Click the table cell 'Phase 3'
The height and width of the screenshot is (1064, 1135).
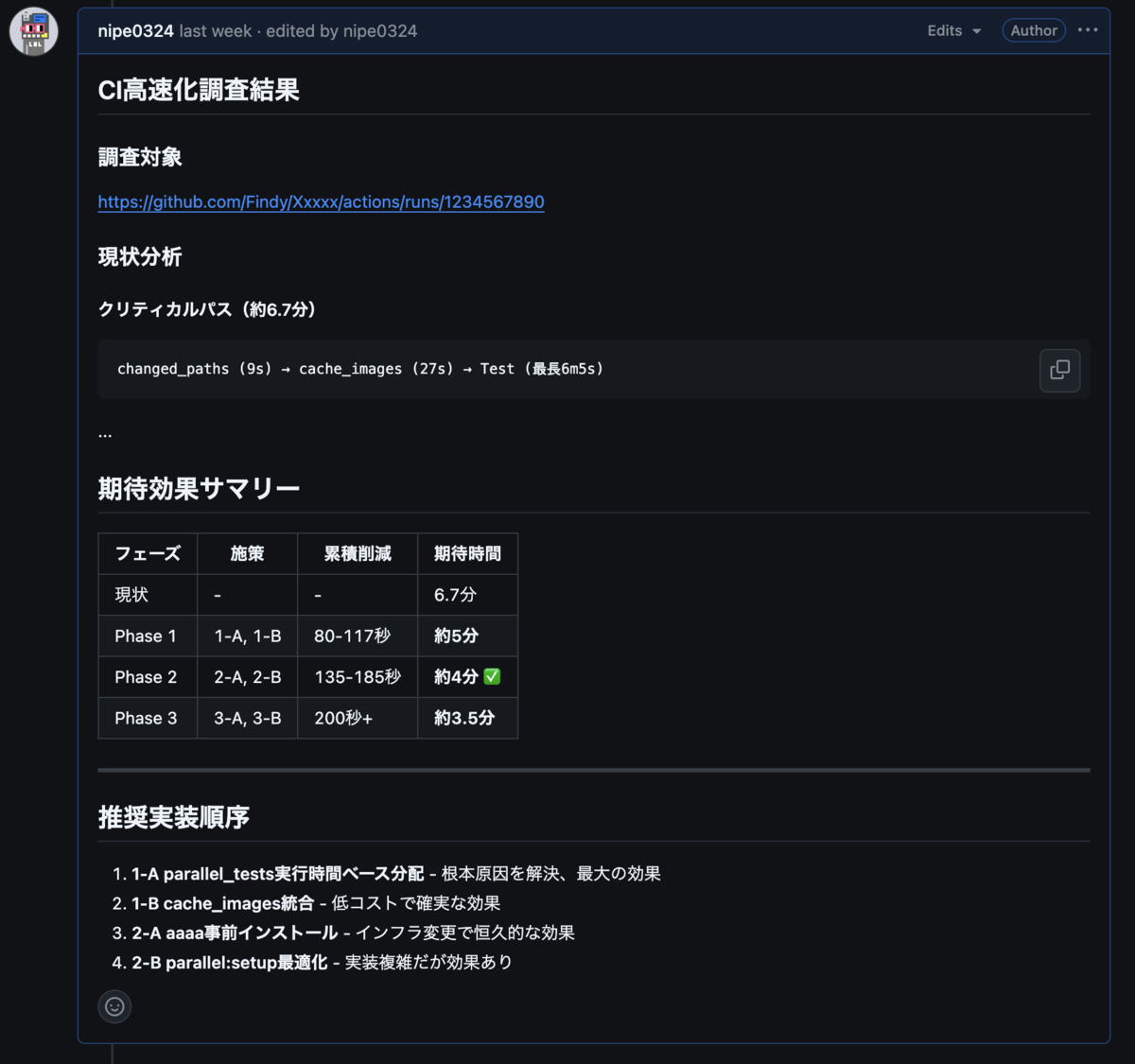(148, 718)
